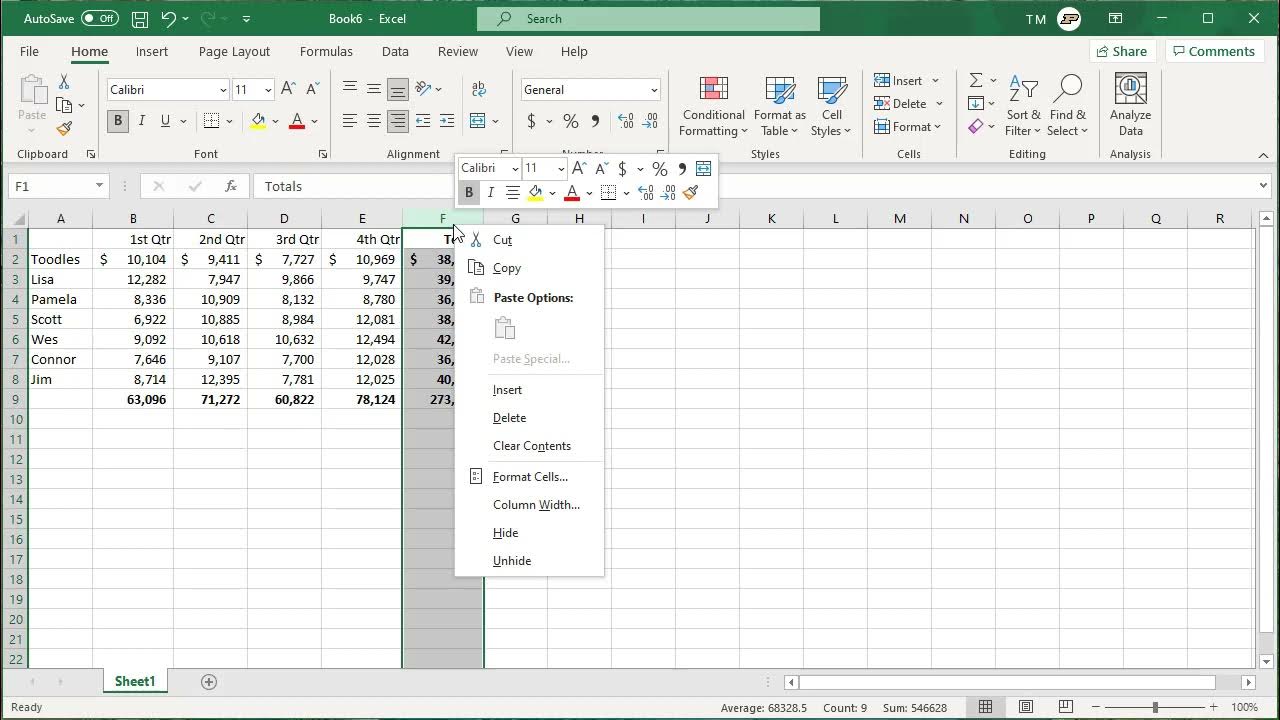Toggle Center alignment in ribbon
1280x720 pixels.
373,121
